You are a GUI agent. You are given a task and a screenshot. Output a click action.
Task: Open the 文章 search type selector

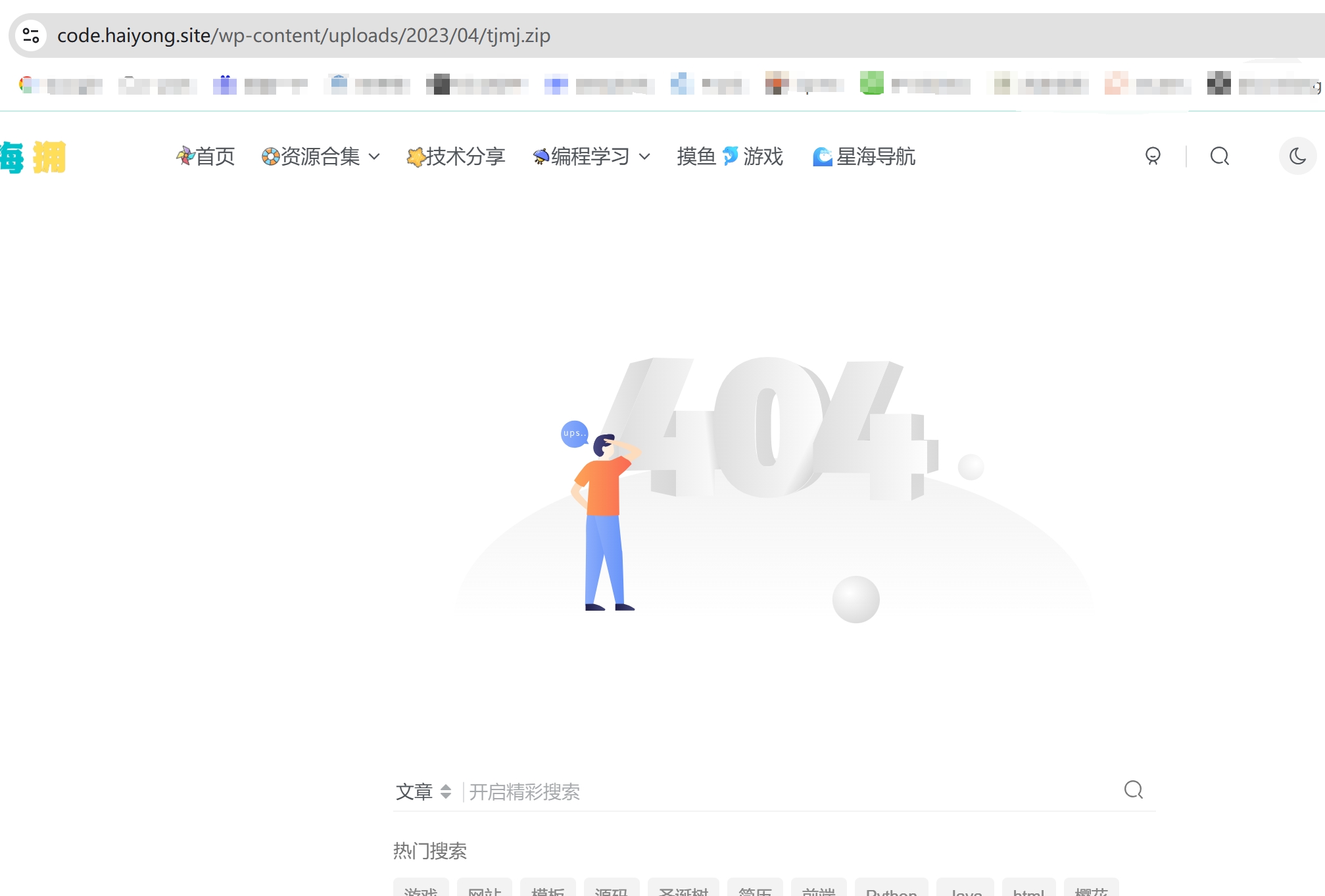click(423, 791)
